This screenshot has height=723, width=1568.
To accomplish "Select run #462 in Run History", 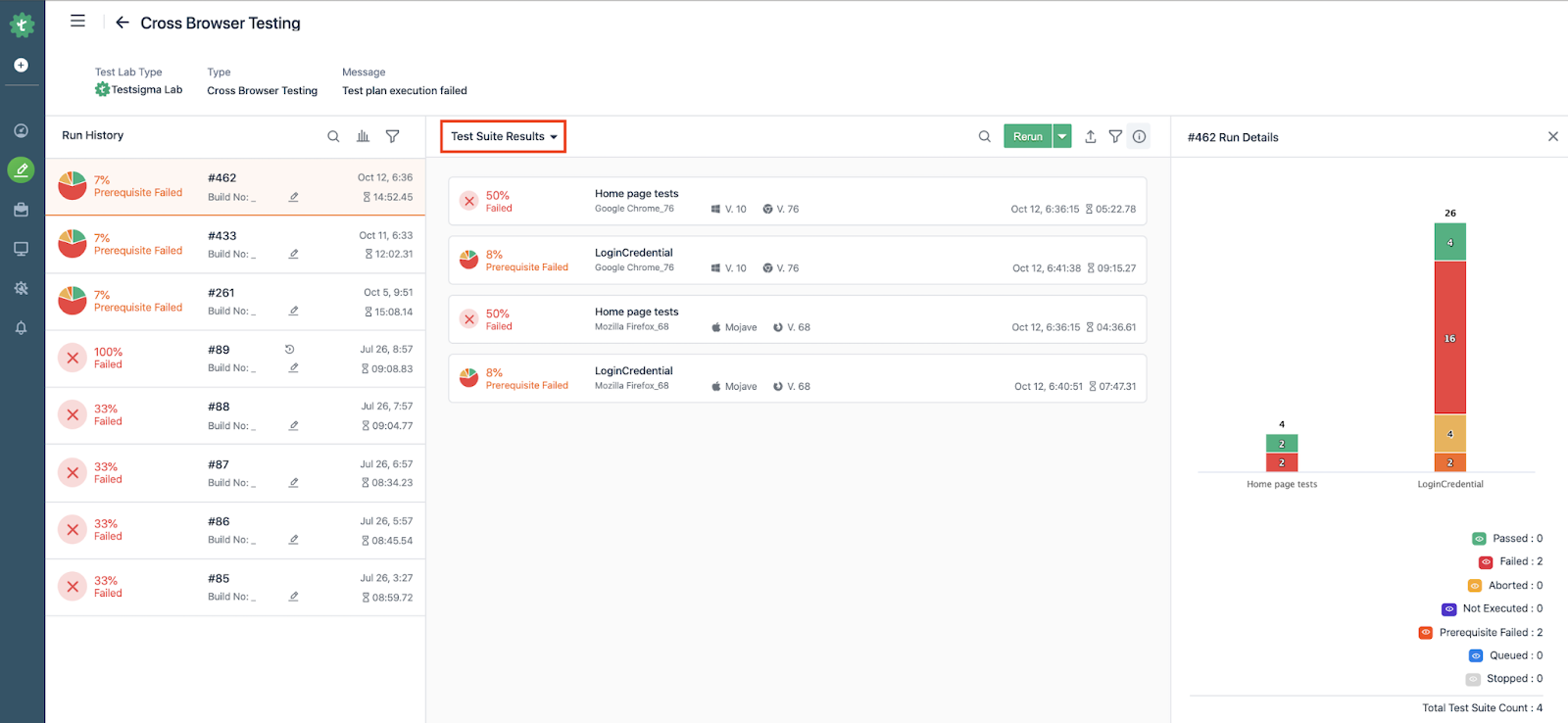I will 235,187.
